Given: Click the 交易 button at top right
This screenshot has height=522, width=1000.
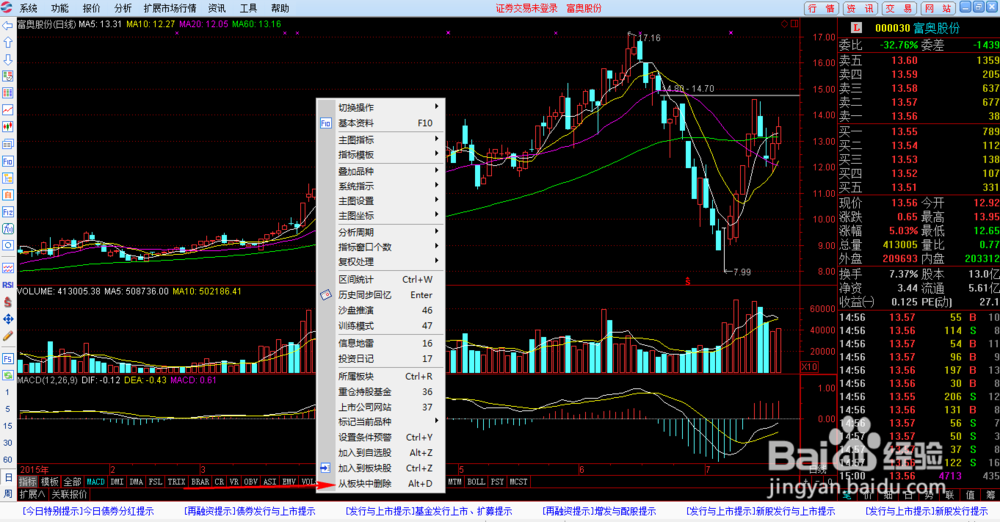Looking at the screenshot, I should (x=899, y=8).
